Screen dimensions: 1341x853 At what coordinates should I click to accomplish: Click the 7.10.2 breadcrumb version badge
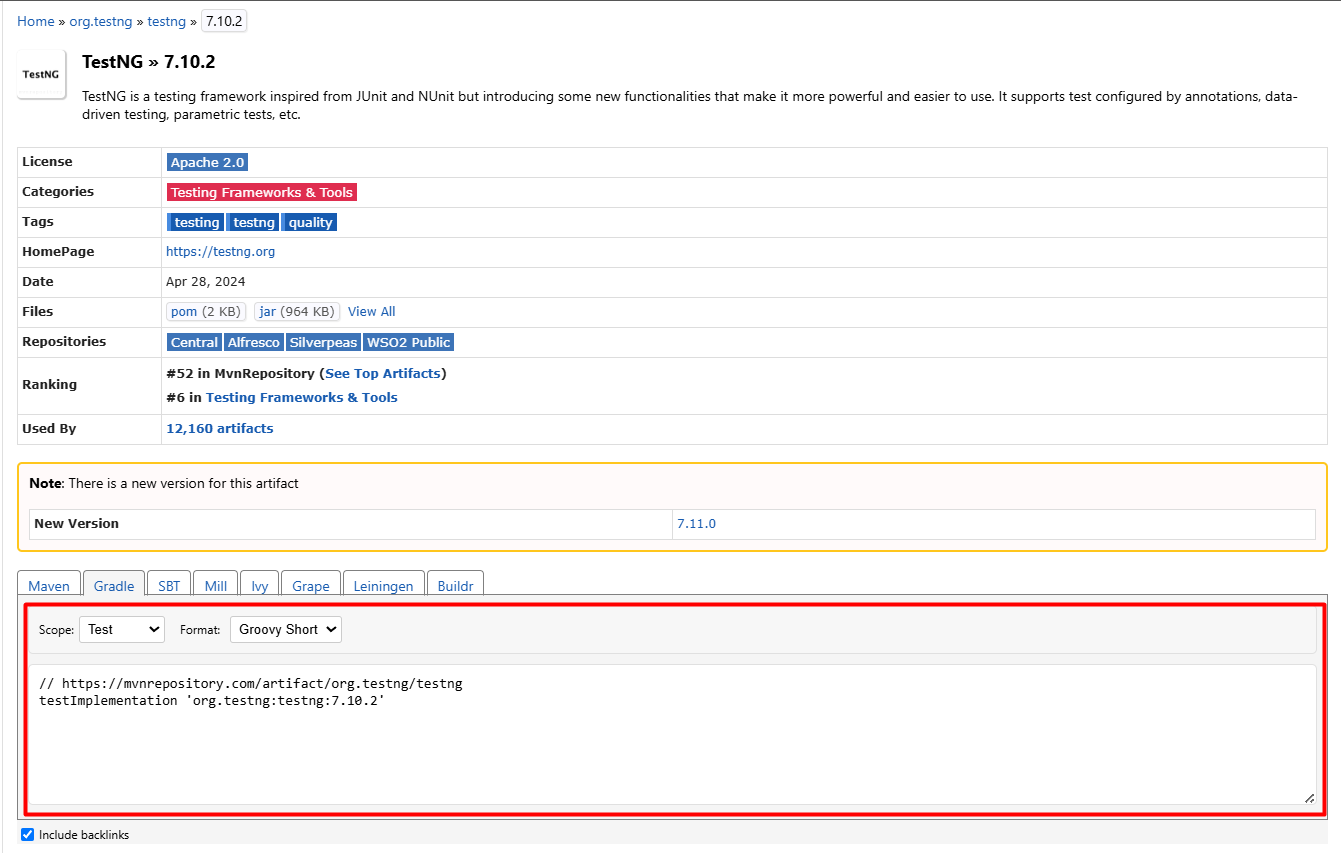[x=224, y=21]
